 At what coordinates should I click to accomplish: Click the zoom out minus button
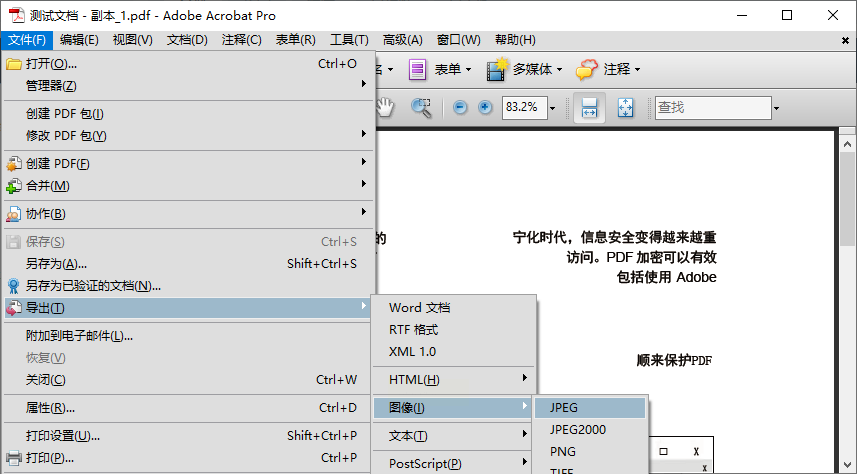460,107
